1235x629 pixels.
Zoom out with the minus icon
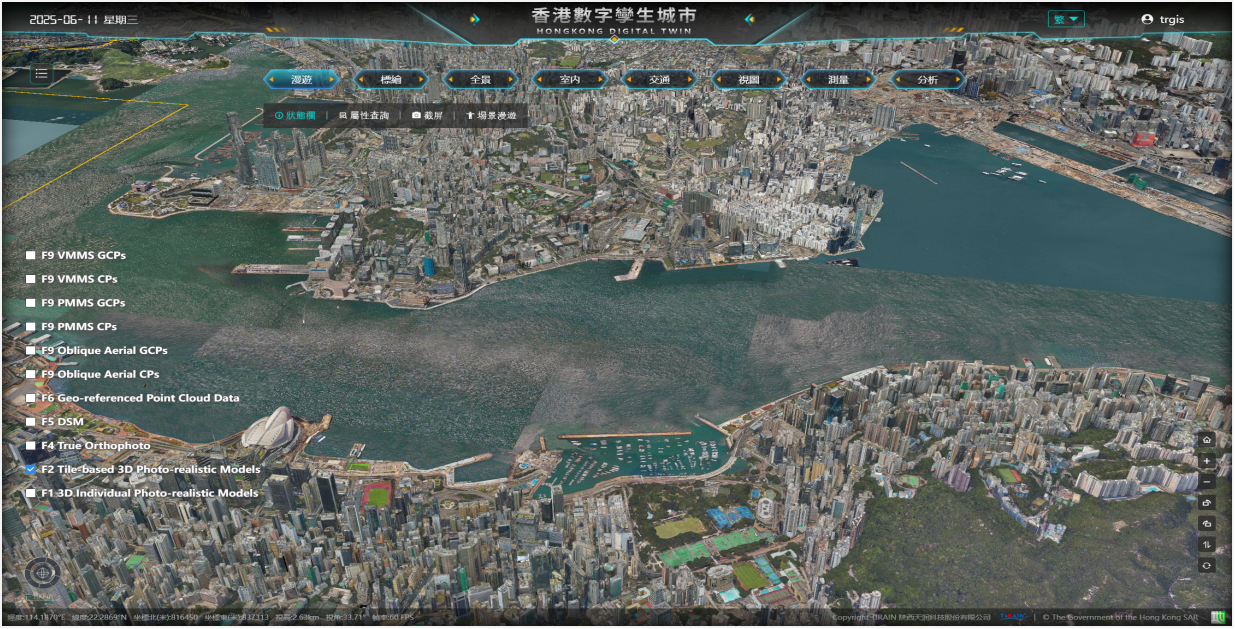click(1207, 482)
